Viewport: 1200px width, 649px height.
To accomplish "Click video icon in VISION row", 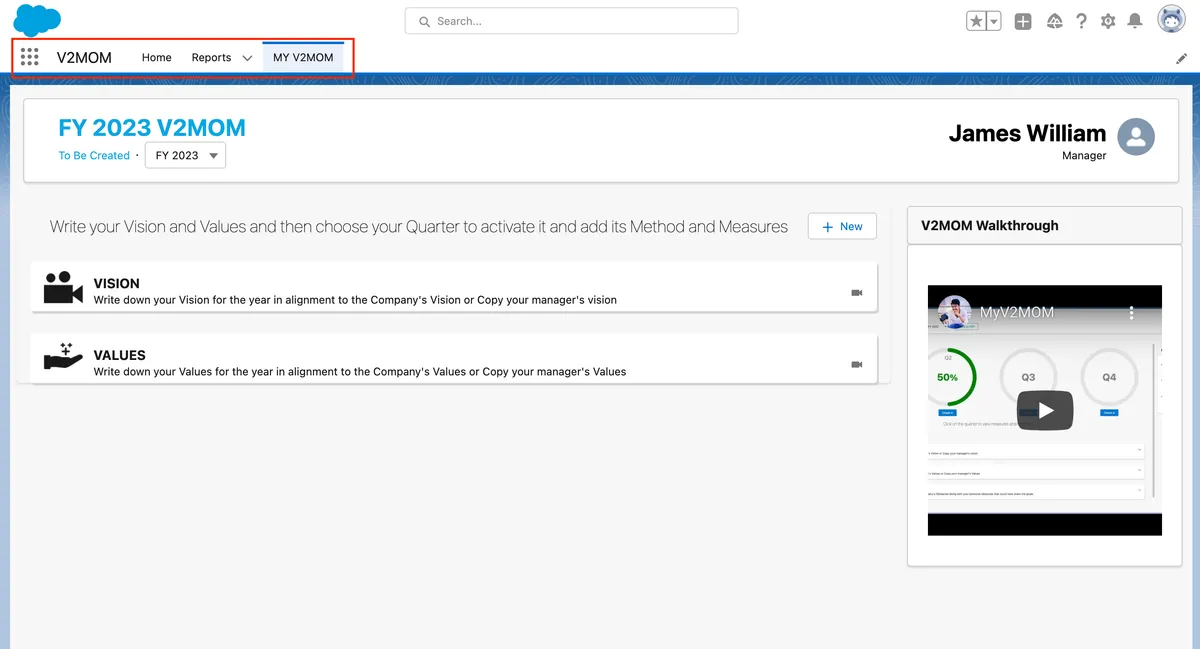I will (x=856, y=292).
